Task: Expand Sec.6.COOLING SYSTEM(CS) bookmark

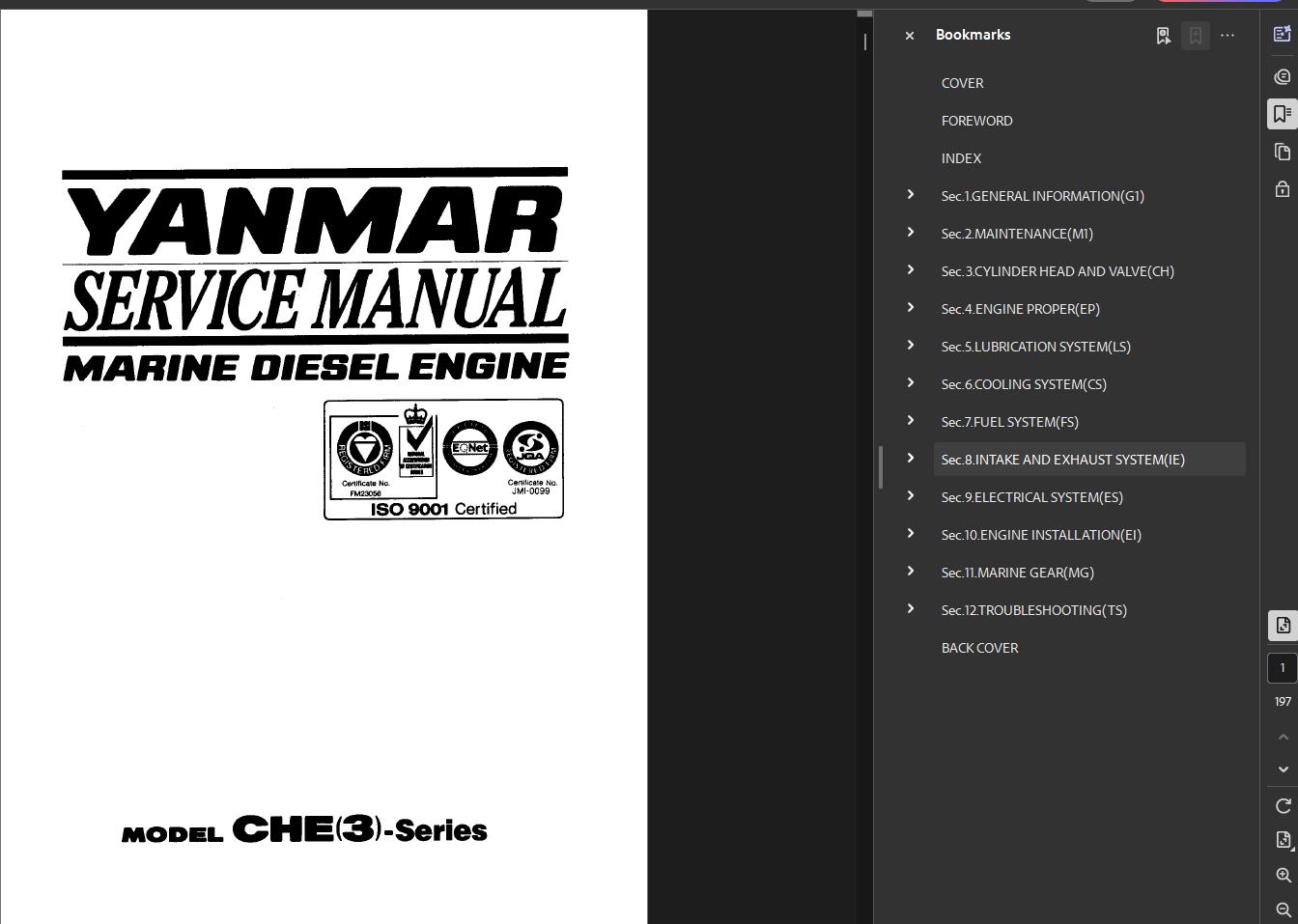Action: [911, 383]
